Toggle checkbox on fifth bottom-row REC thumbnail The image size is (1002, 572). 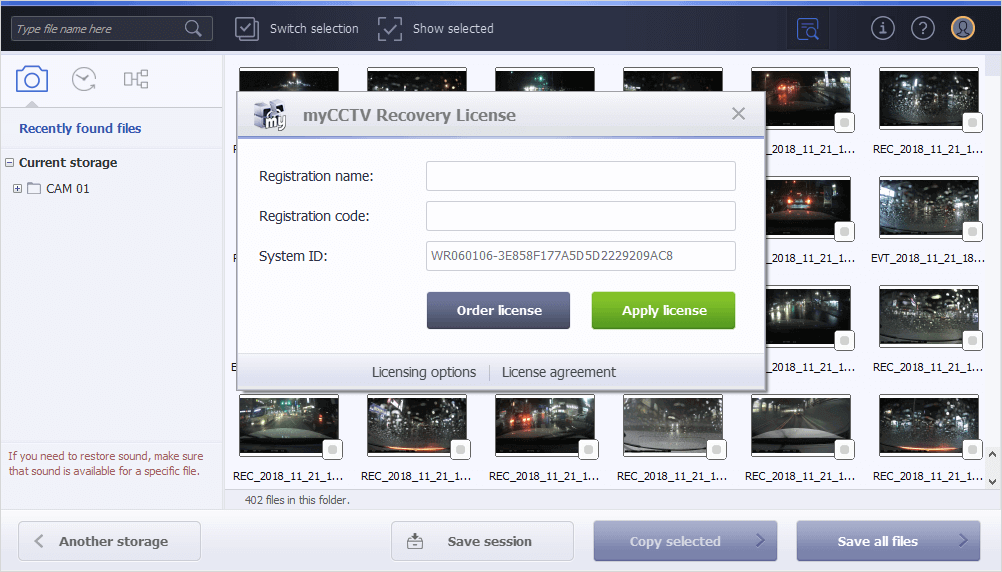click(845, 449)
